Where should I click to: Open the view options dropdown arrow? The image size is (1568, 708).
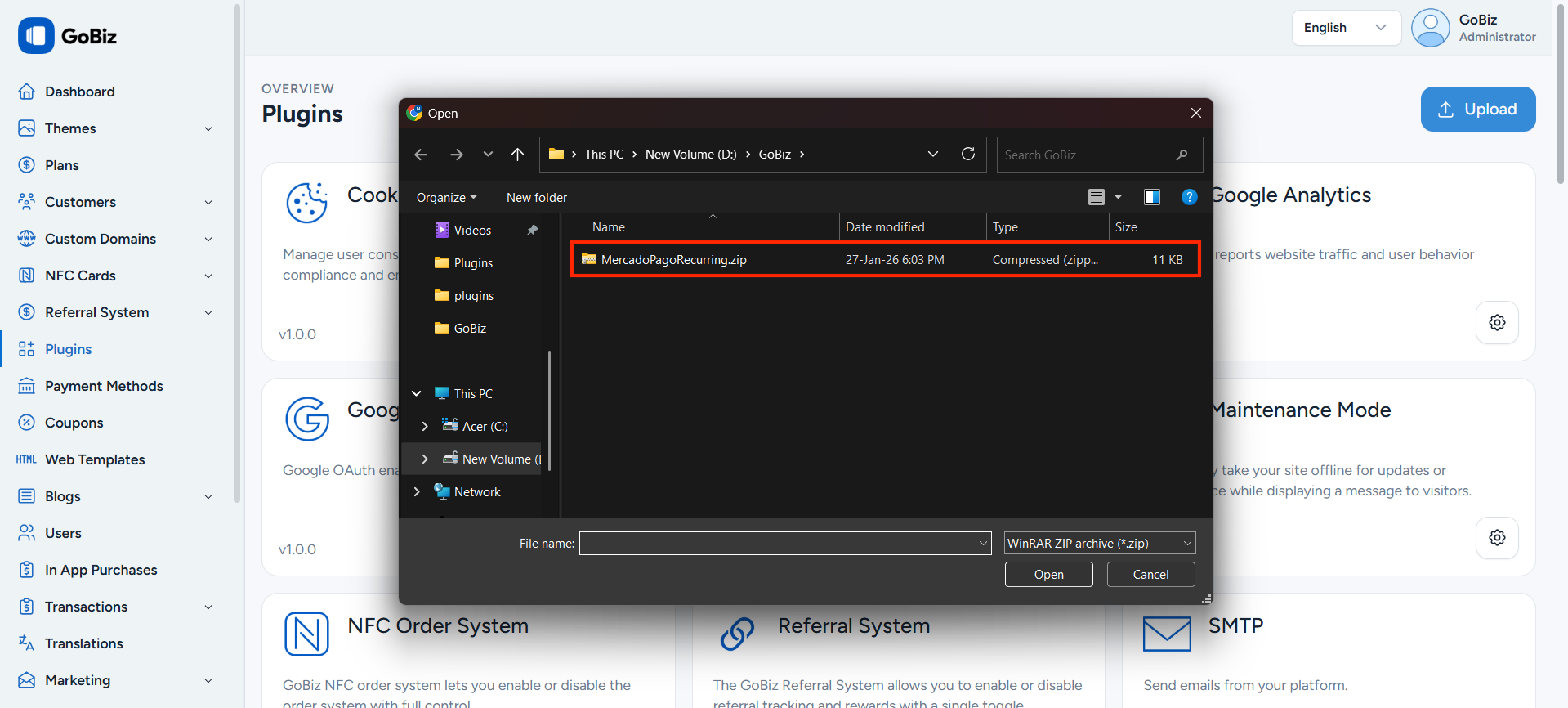coord(1118,197)
